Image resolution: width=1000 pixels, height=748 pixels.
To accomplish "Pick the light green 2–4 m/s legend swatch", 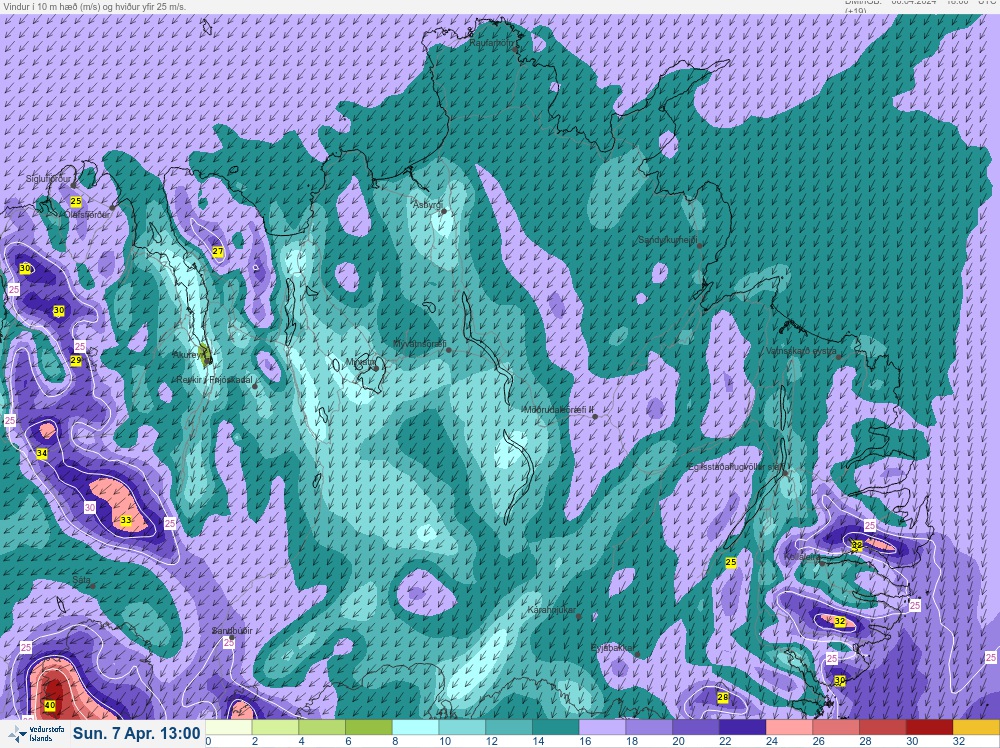I will (275, 728).
